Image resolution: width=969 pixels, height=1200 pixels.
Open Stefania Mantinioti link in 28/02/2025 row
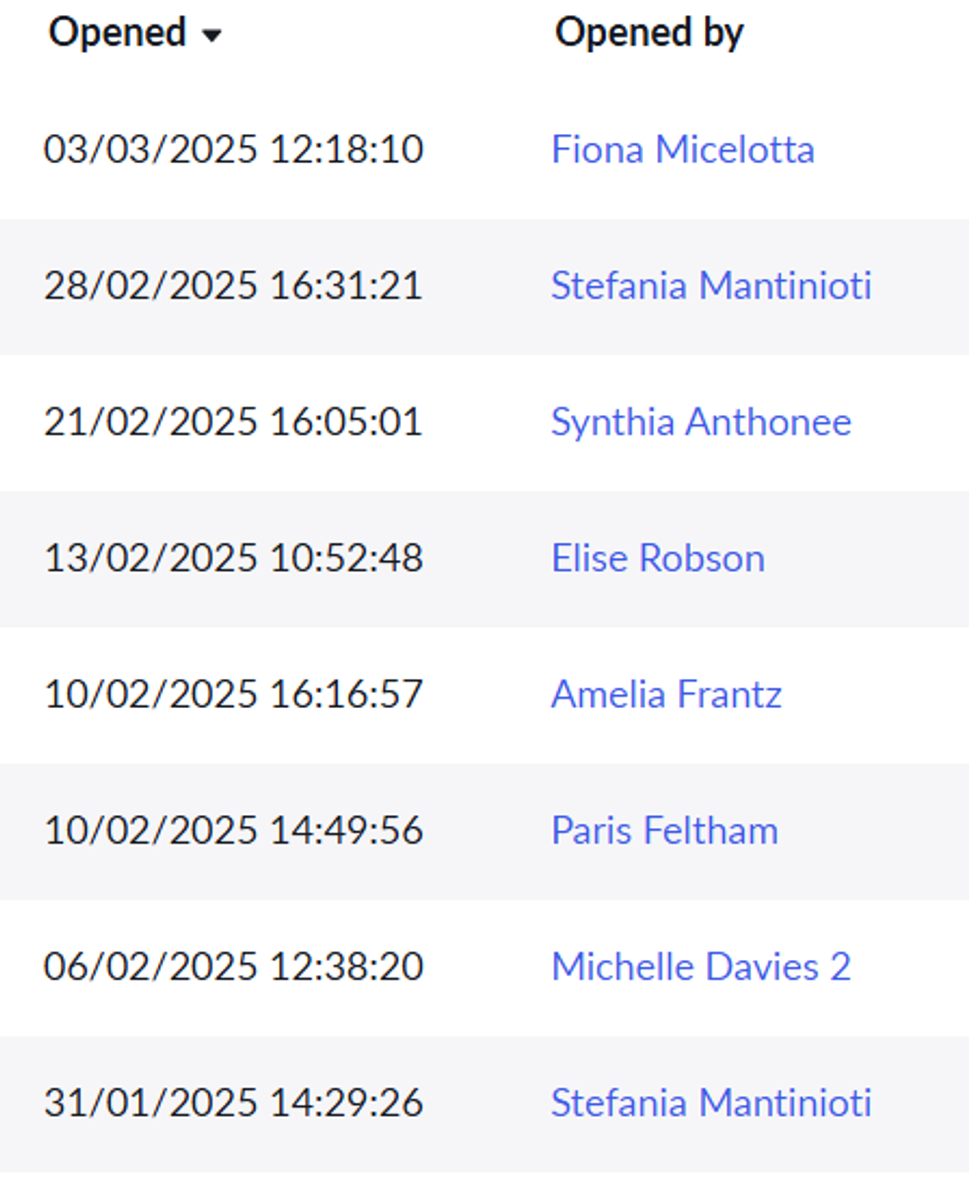(x=711, y=286)
